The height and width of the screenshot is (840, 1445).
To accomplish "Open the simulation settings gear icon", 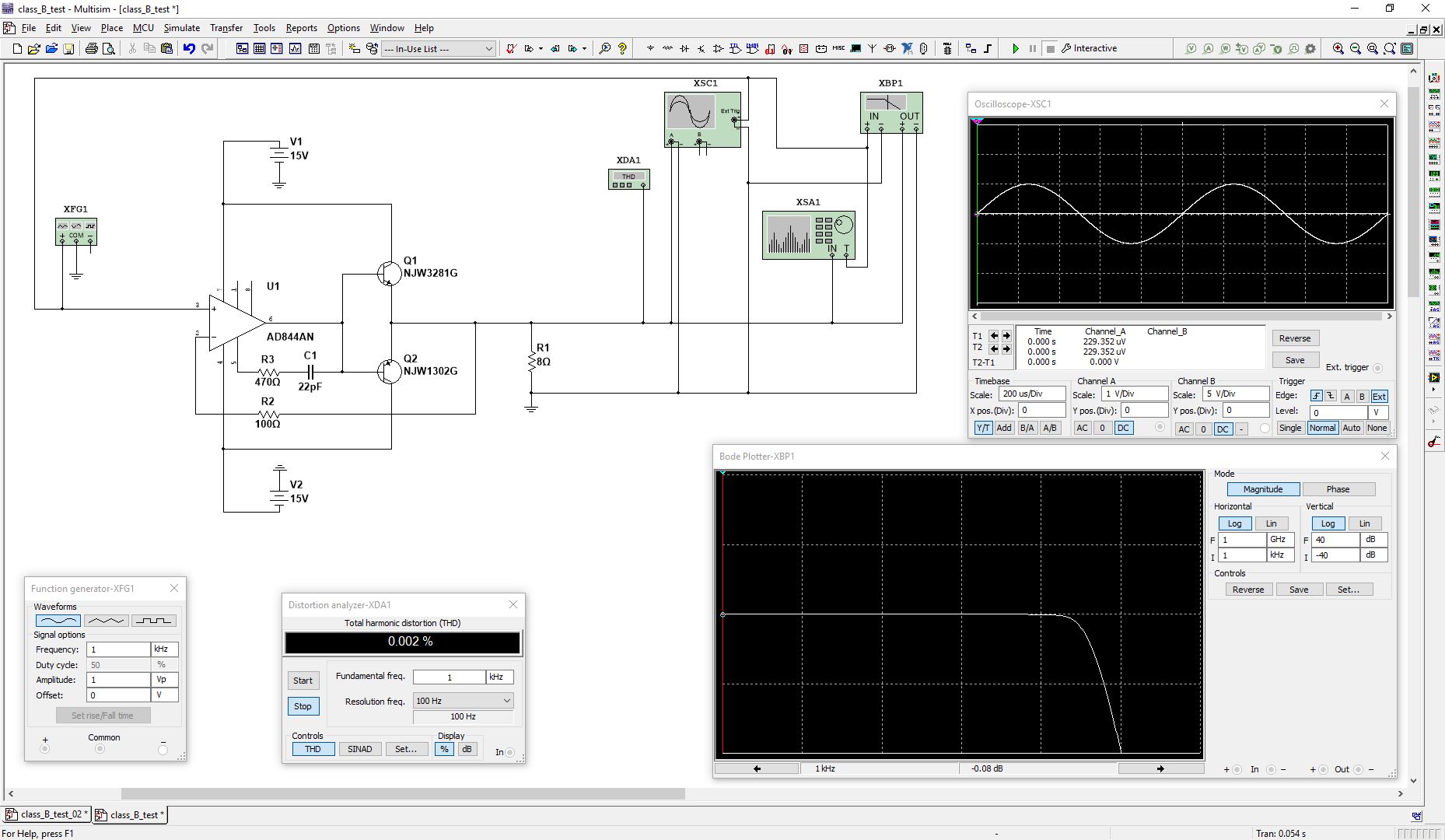I will [1310, 48].
